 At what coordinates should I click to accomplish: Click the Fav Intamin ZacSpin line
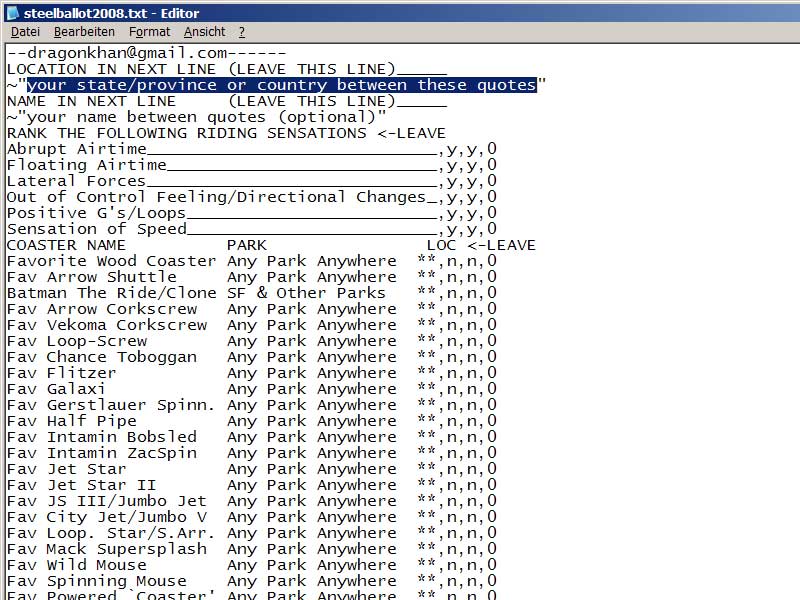tap(102, 453)
